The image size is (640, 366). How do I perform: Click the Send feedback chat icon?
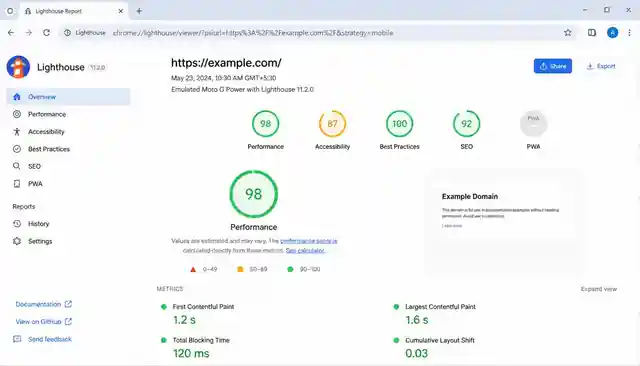pos(17,339)
